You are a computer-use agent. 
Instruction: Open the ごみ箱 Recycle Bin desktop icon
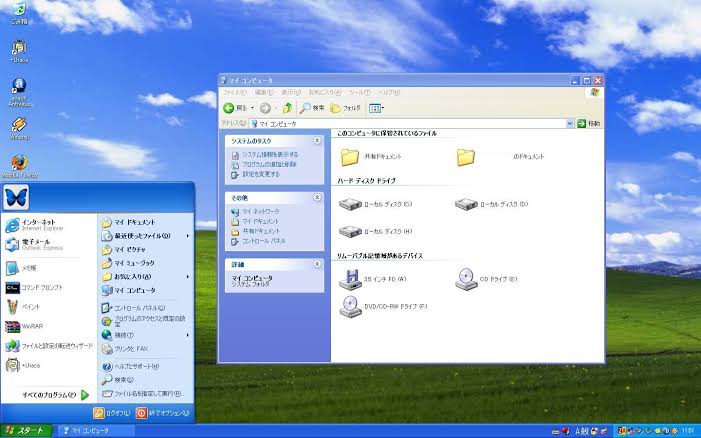tap(19, 12)
